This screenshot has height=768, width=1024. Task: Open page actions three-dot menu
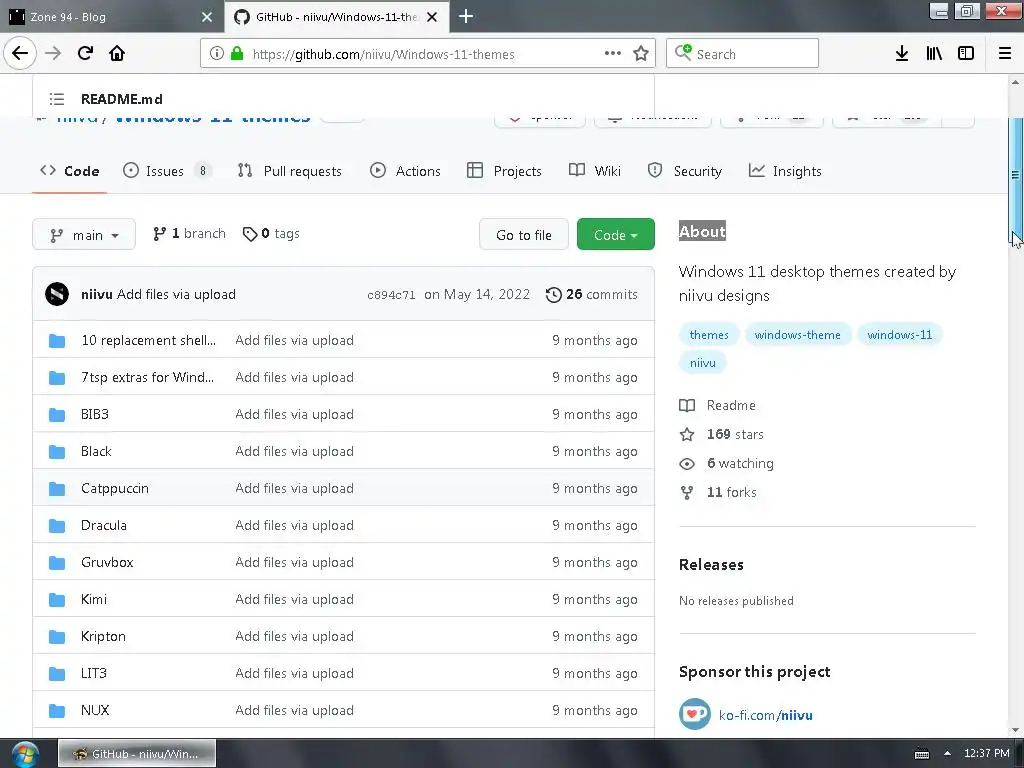pos(613,53)
